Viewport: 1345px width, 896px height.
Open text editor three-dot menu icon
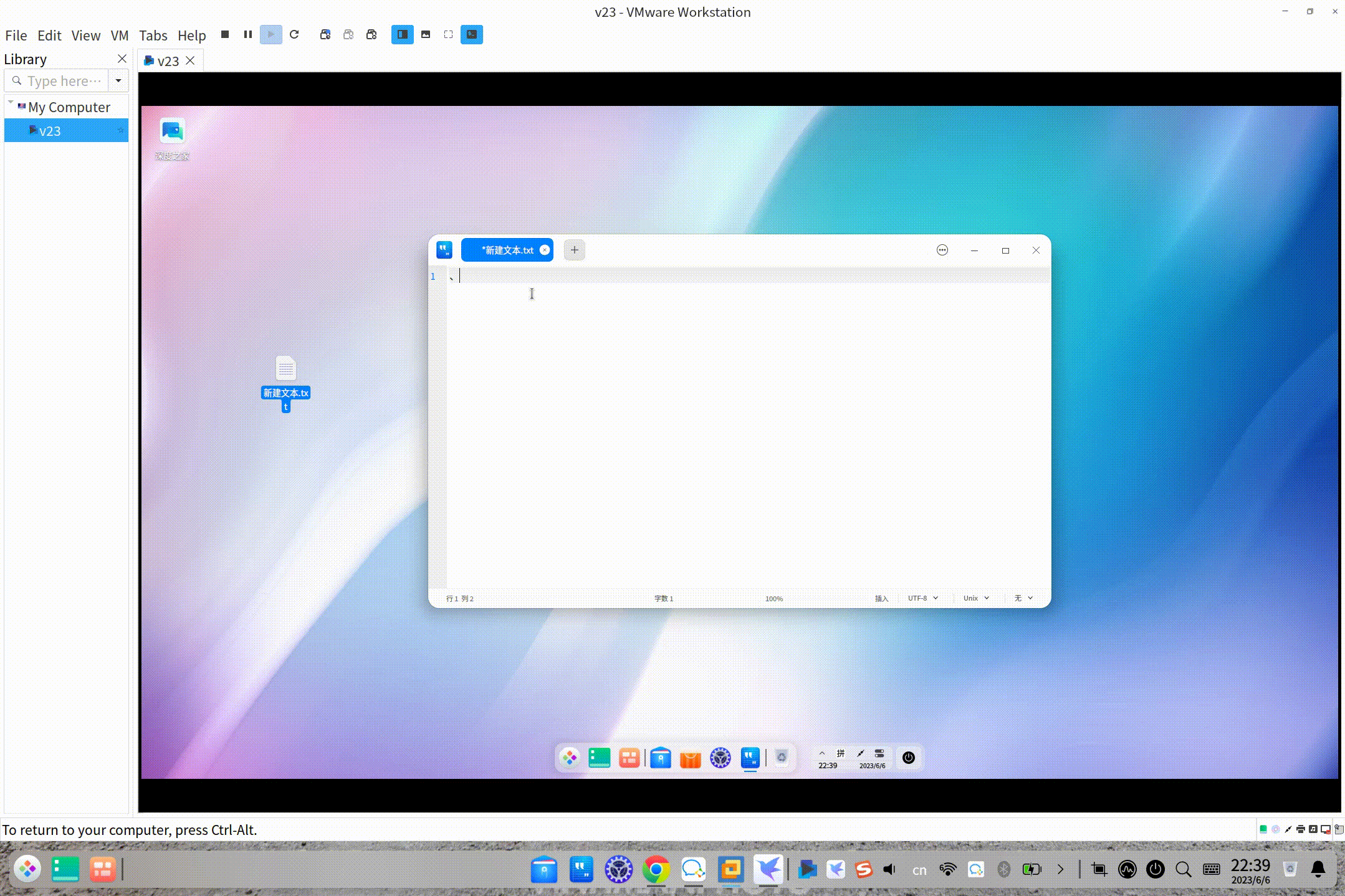tap(942, 250)
